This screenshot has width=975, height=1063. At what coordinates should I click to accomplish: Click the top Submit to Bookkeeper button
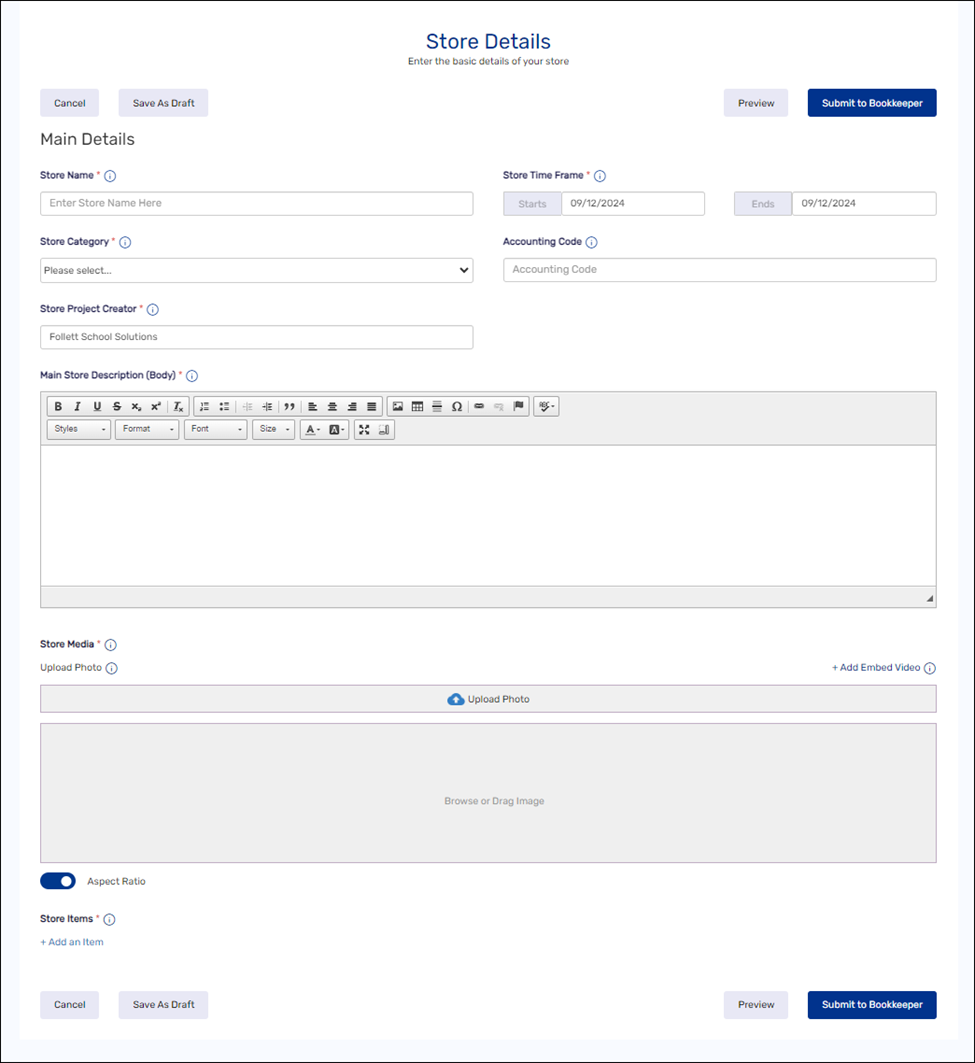(871, 103)
